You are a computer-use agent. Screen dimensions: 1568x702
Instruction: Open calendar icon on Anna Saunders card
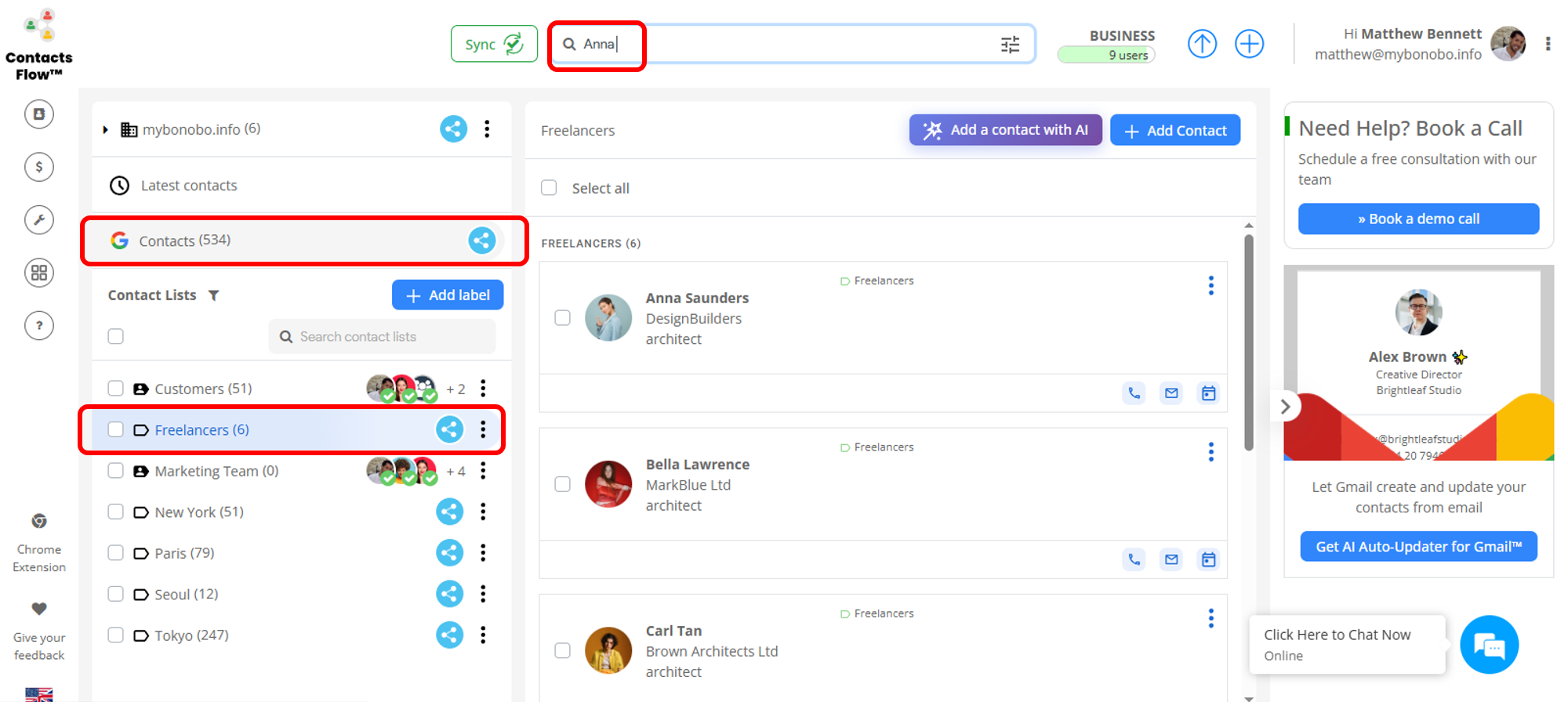[x=1208, y=393]
